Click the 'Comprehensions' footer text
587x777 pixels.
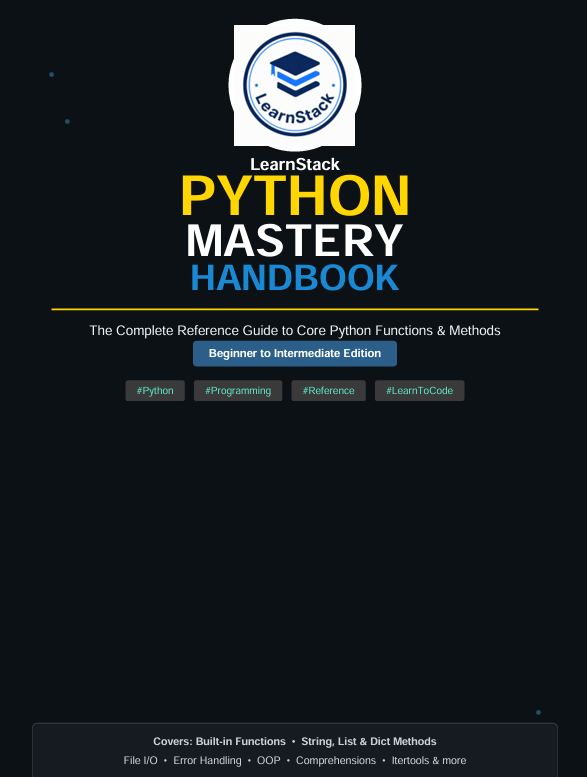click(x=336, y=760)
